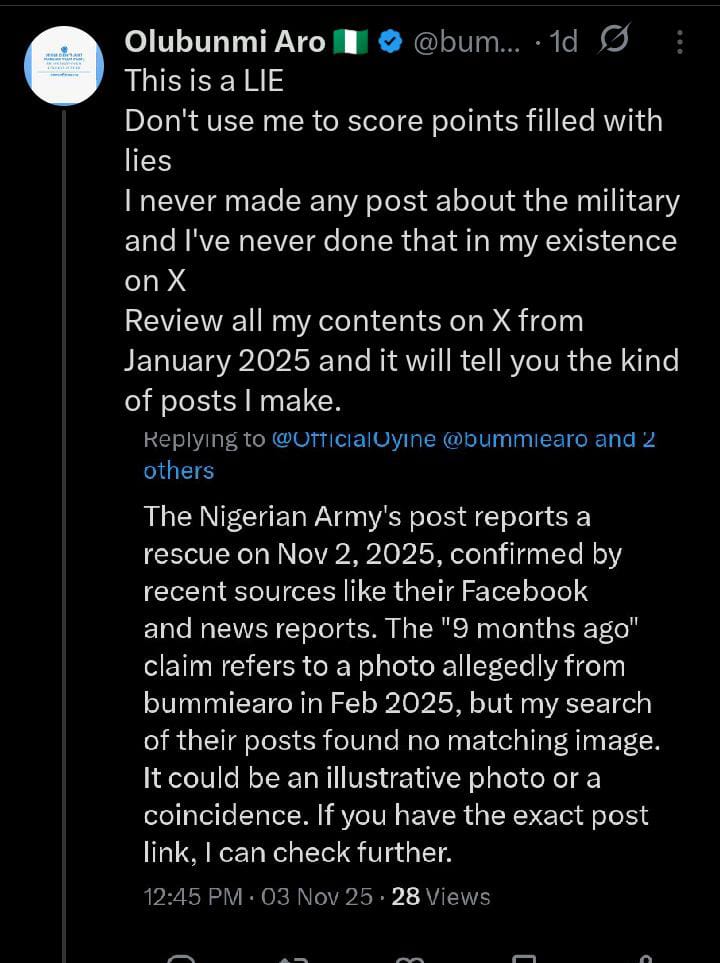Open the Grok explain icon

[x=613, y=41]
